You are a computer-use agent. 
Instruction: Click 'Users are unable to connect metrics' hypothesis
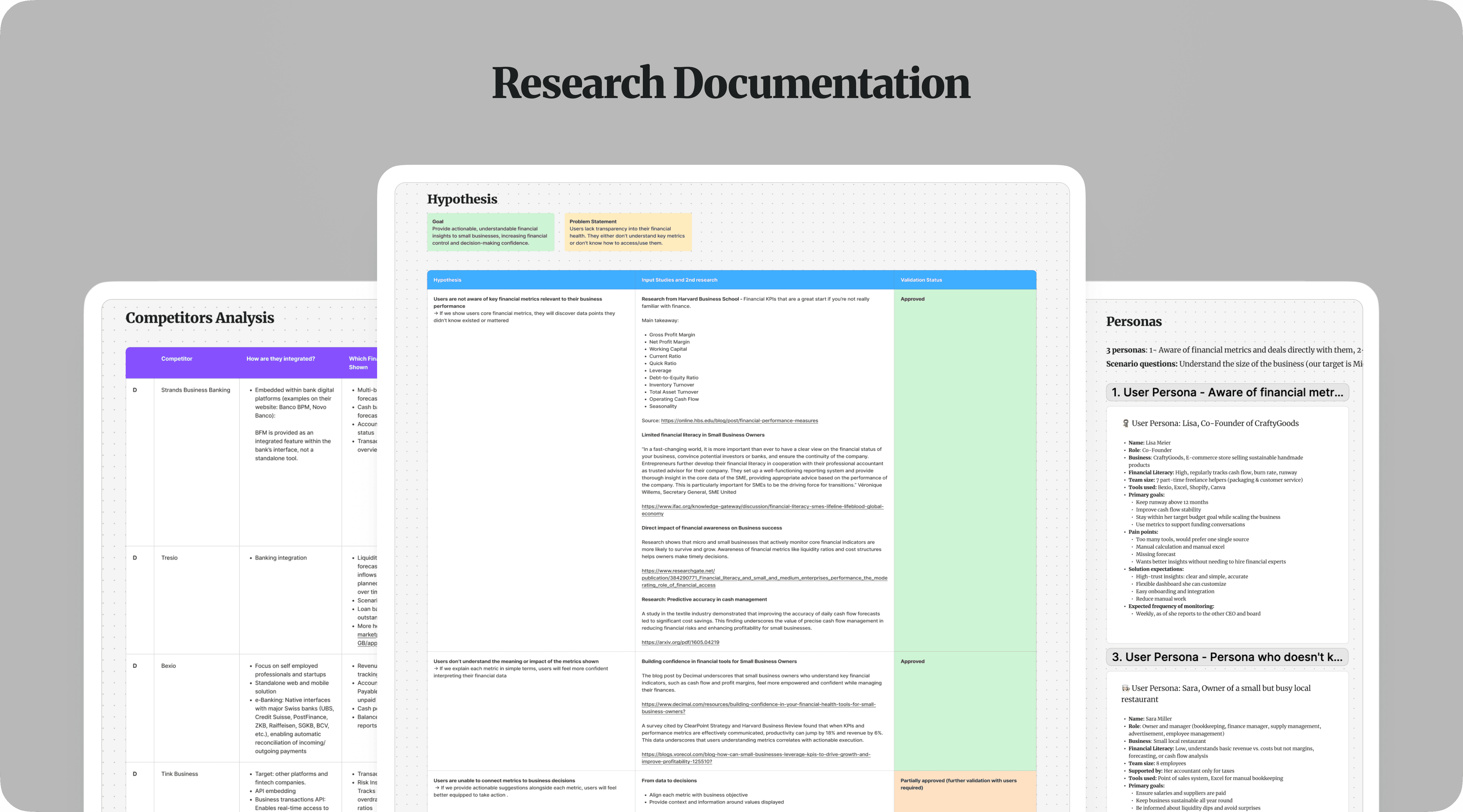click(504, 781)
